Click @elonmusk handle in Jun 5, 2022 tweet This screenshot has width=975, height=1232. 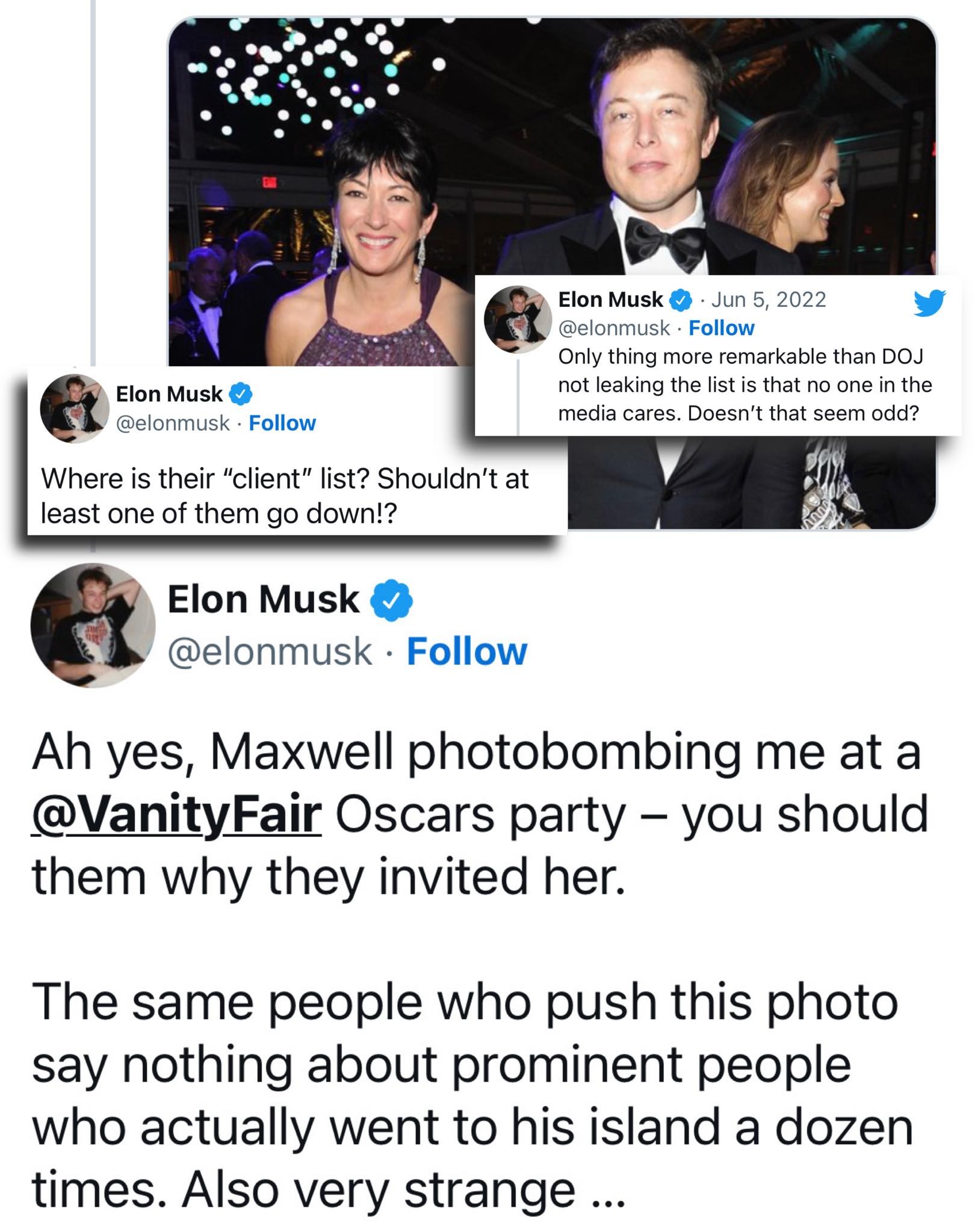click(614, 328)
